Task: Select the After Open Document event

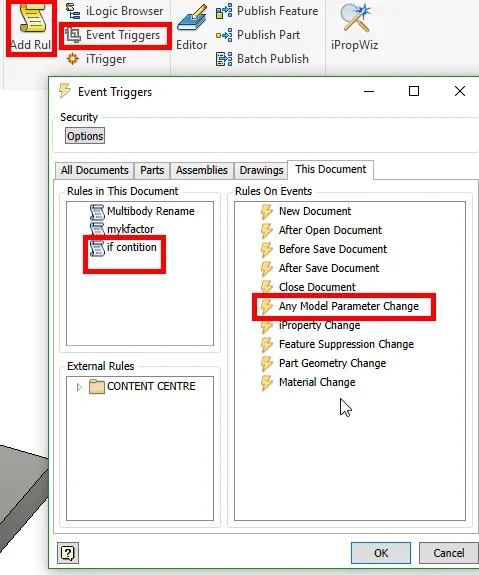Action: (321, 230)
